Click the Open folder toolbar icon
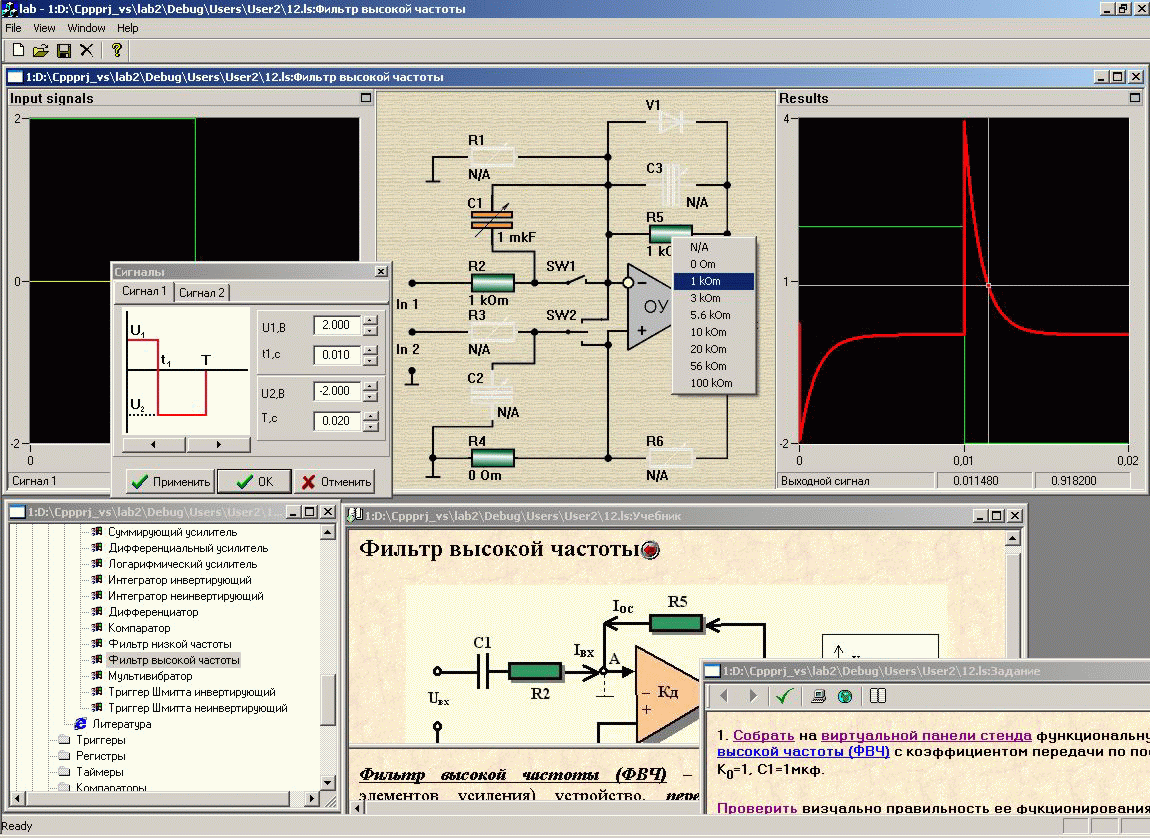Viewport: 1150px width, 838px height. [x=41, y=50]
